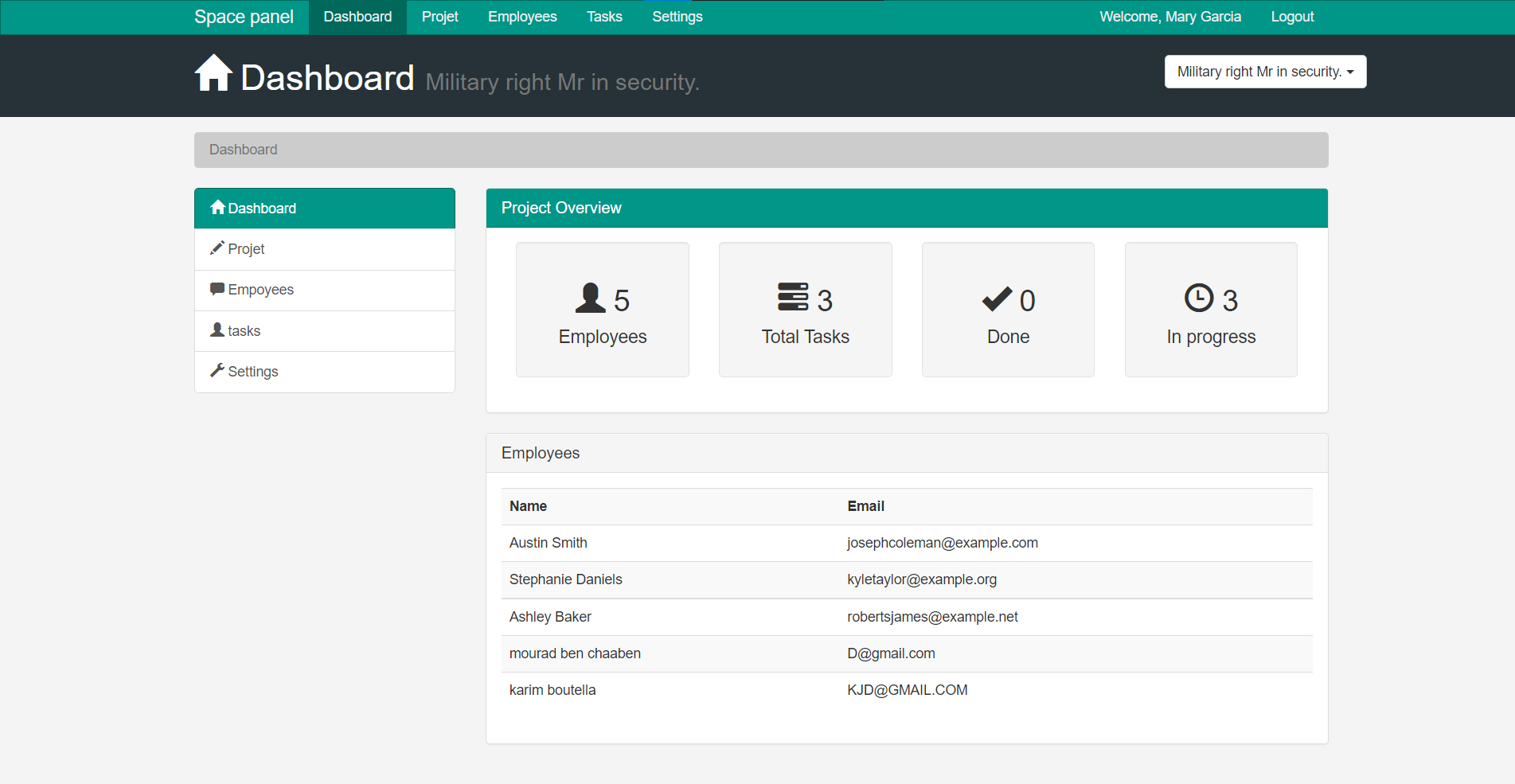The height and width of the screenshot is (784, 1515).
Task: Click the user icon beside tasks
Action: coord(217,330)
